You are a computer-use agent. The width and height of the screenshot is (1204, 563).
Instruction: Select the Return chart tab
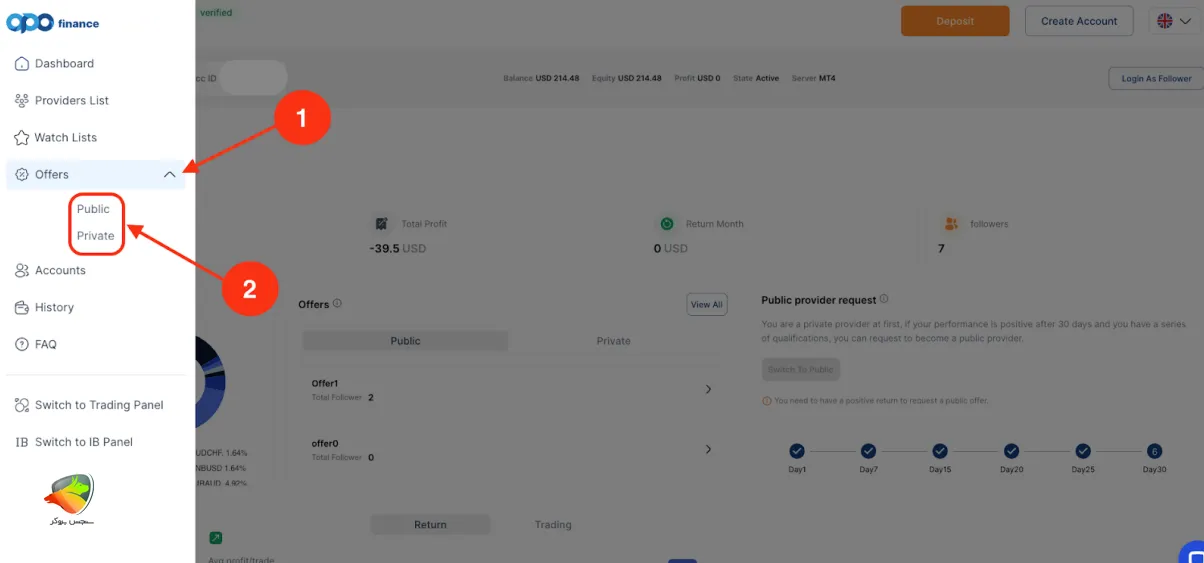pos(430,524)
